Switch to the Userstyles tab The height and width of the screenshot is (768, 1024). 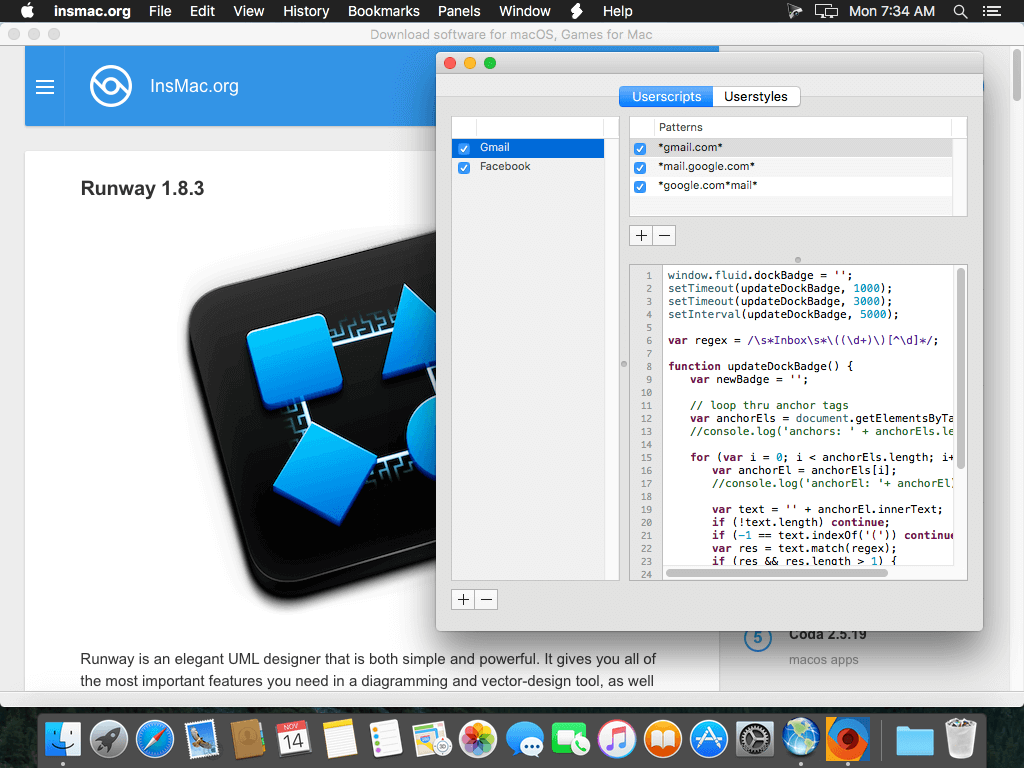click(756, 97)
